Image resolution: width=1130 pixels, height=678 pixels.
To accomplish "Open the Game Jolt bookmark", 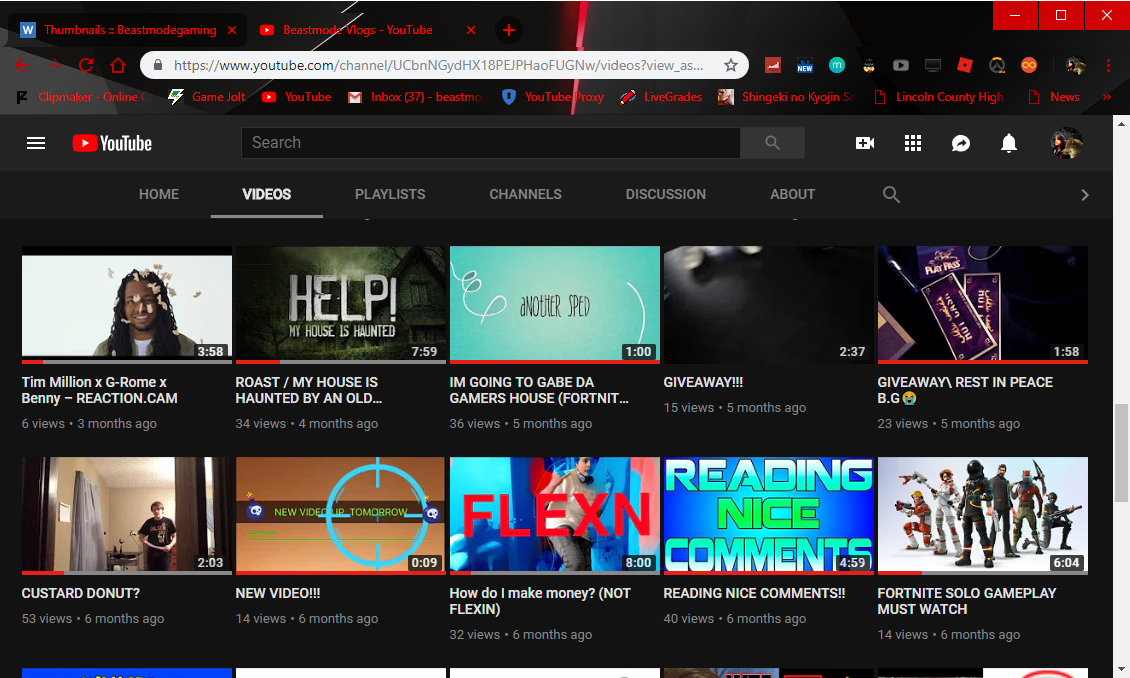I will coord(206,97).
